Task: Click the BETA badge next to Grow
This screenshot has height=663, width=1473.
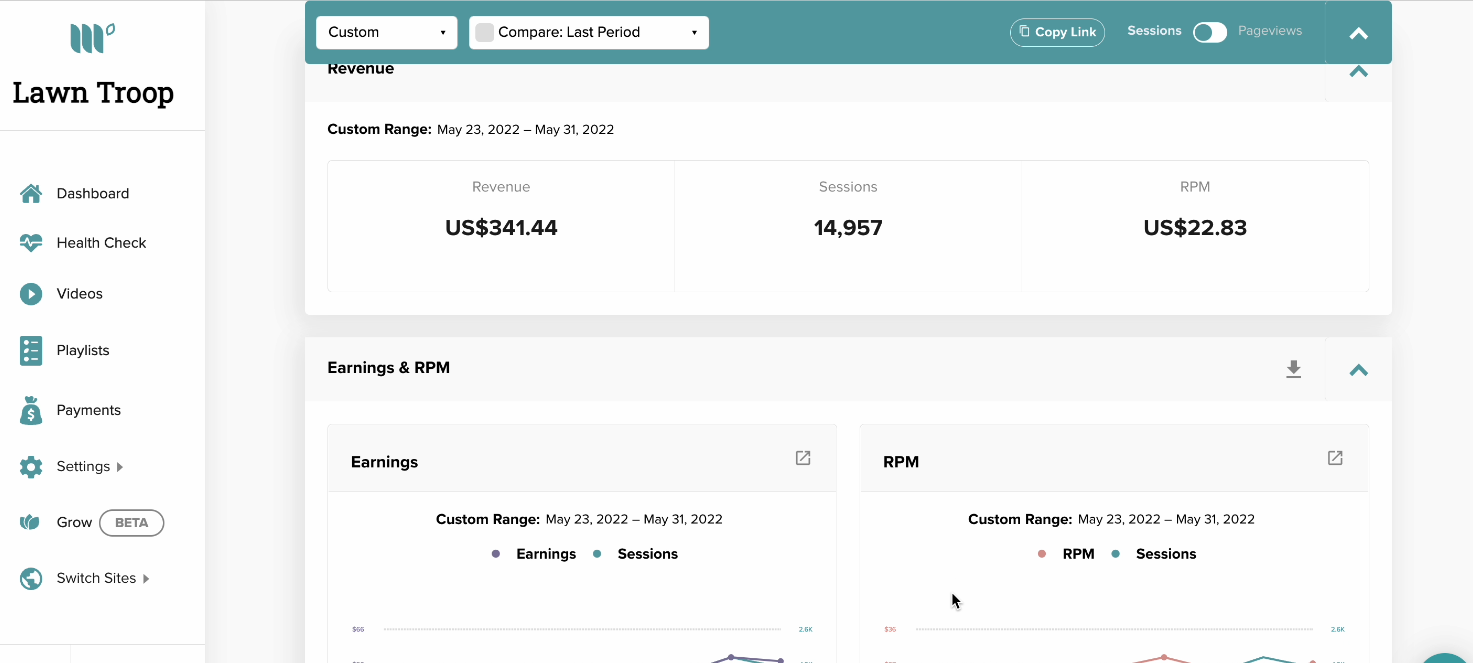Action: [131, 522]
